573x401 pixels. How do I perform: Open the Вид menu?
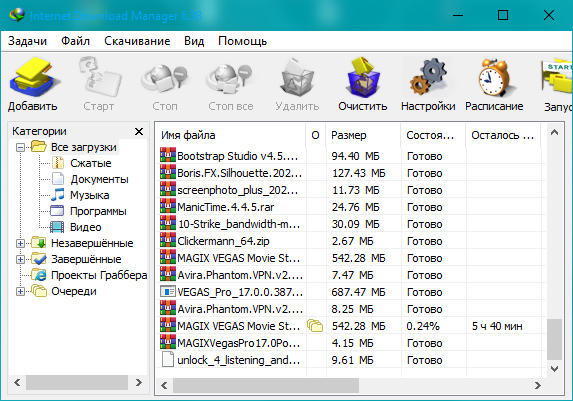pyautogui.click(x=194, y=41)
